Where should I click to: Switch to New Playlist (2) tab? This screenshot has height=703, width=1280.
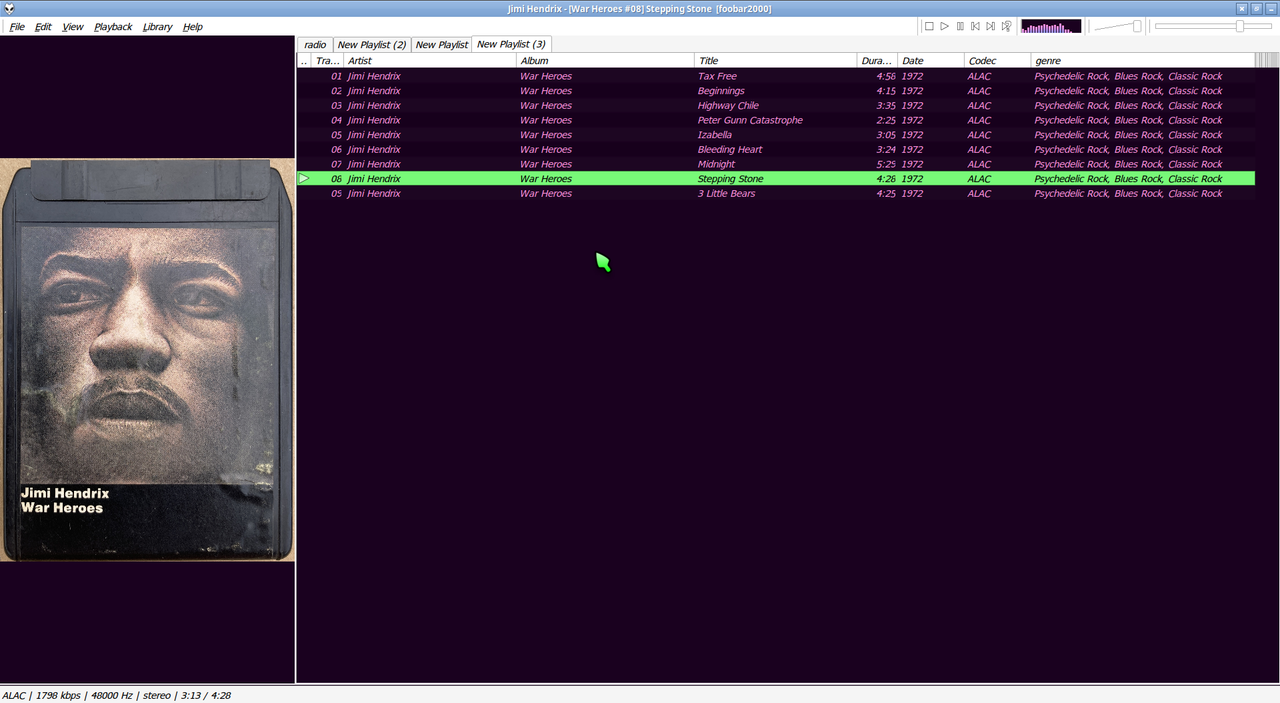tap(372, 45)
